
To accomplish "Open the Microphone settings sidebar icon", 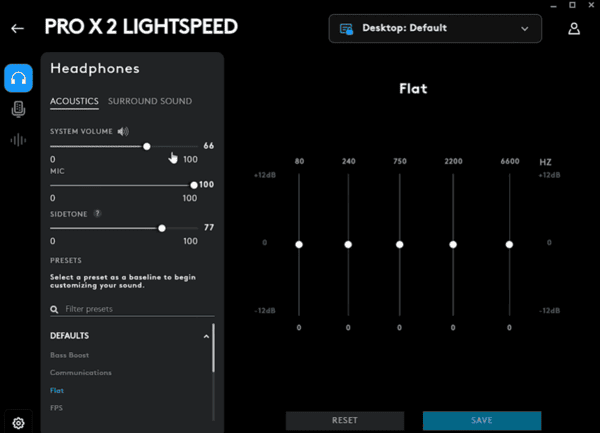I will coord(18,109).
